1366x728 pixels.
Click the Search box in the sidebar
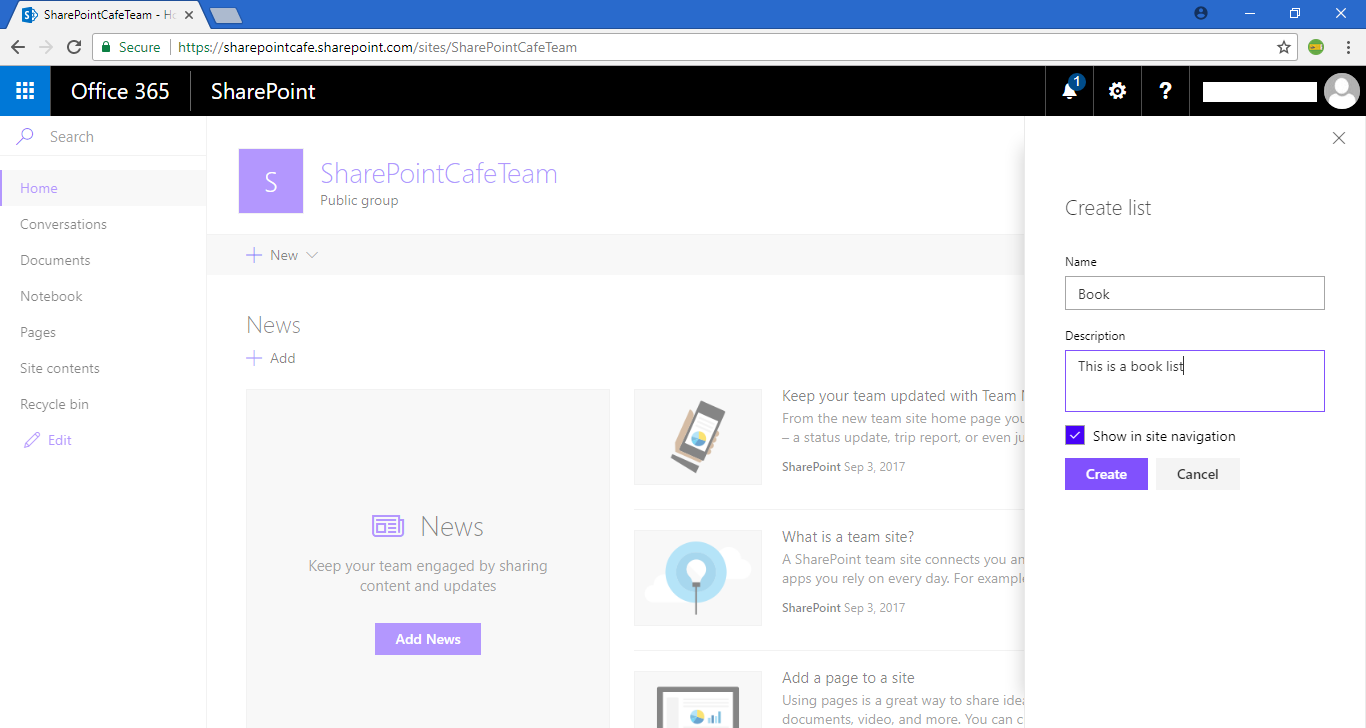[x=103, y=137]
